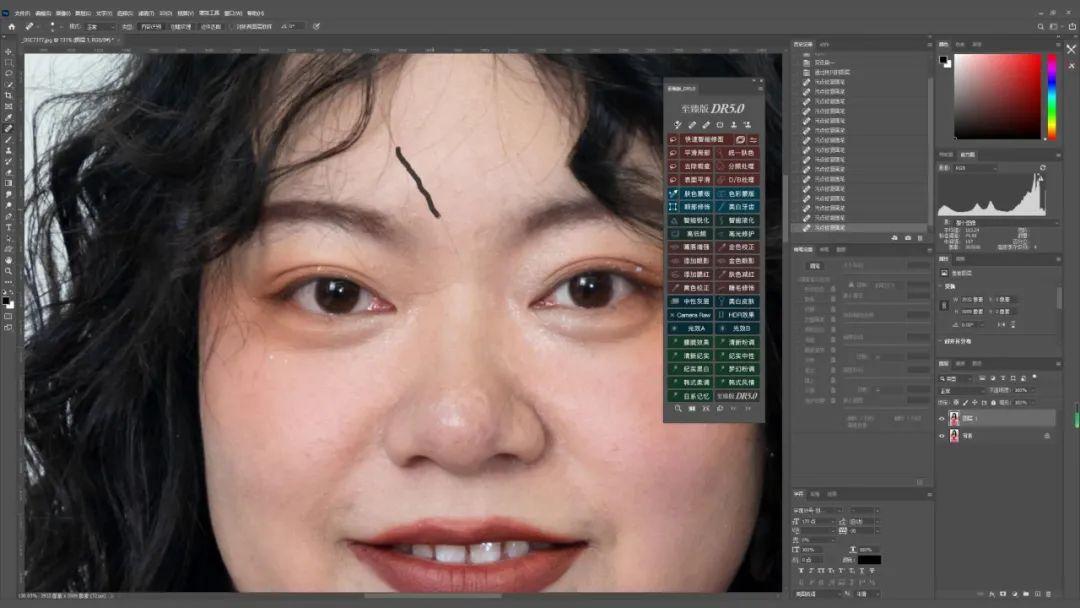
Task: Hide the 图层 1 layer visibility eye
Action: pos(940,418)
